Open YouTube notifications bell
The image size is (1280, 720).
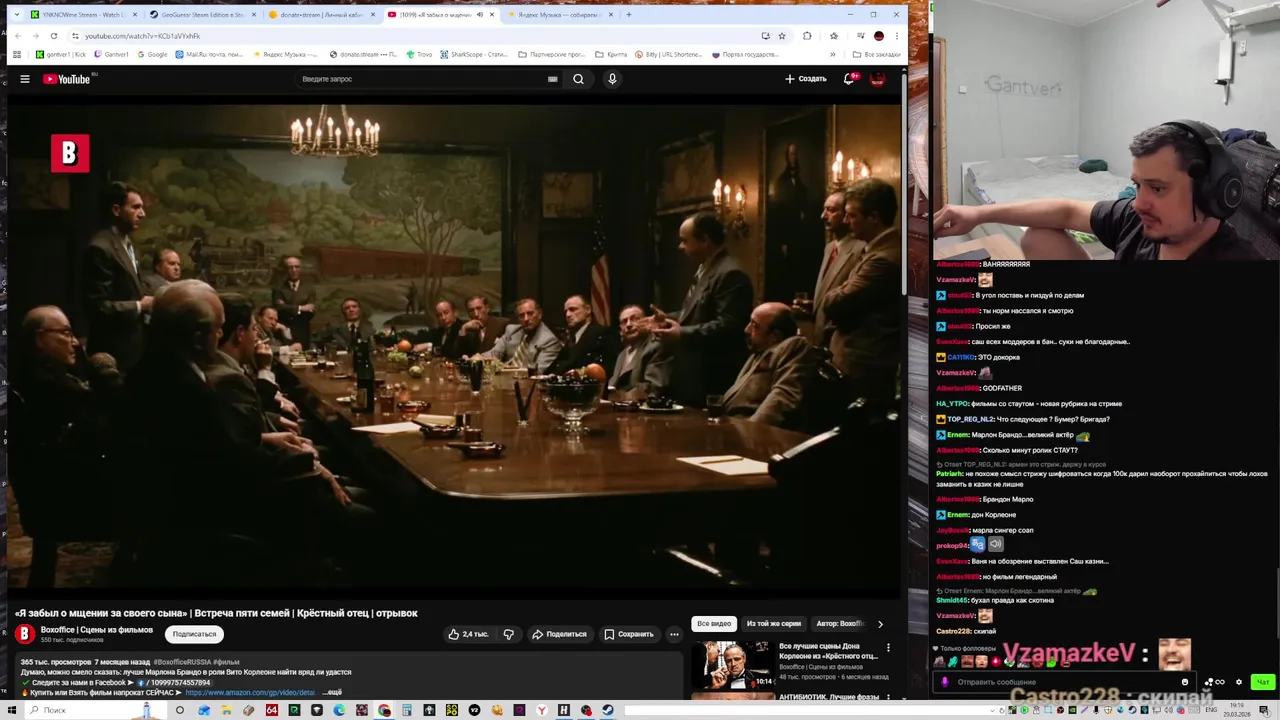pos(849,79)
